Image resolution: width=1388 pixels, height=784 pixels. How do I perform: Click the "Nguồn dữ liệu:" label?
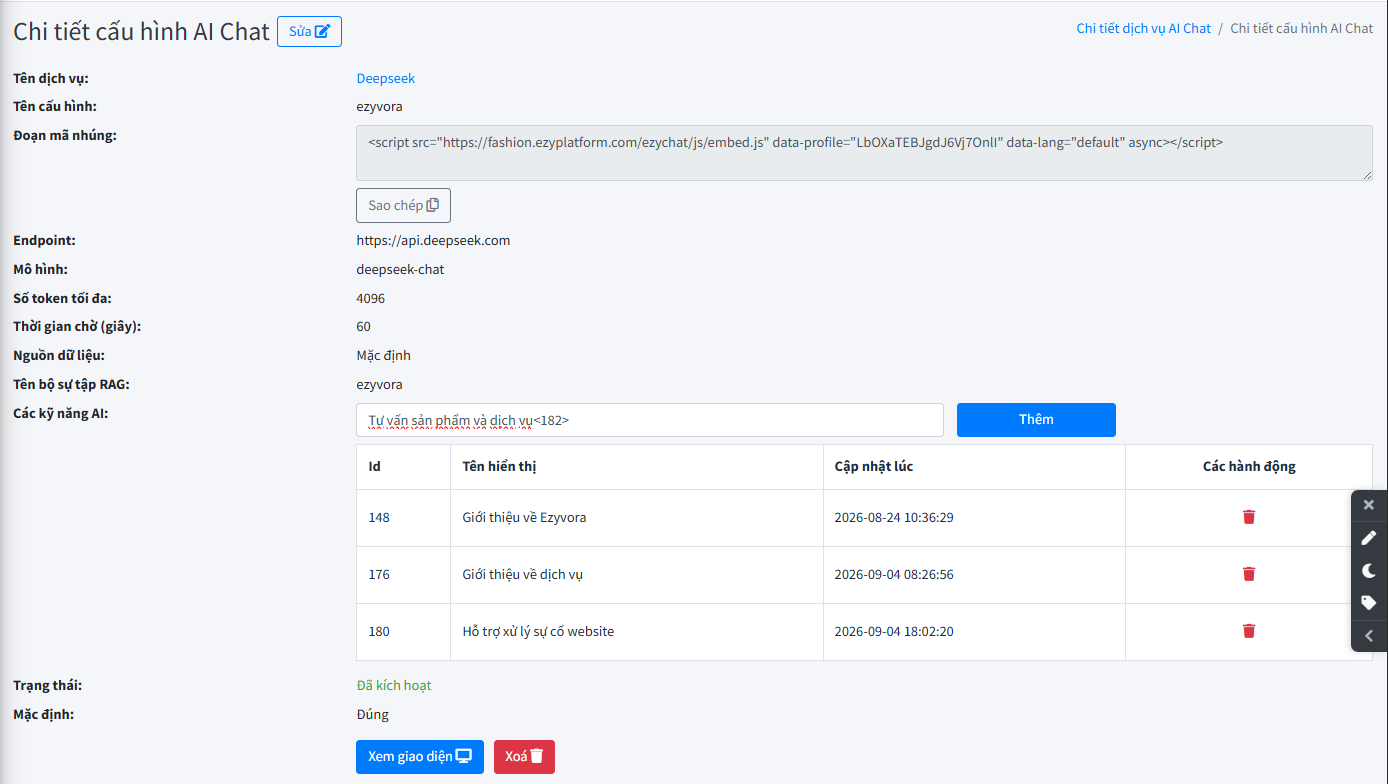pyautogui.click(x=59, y=356)
